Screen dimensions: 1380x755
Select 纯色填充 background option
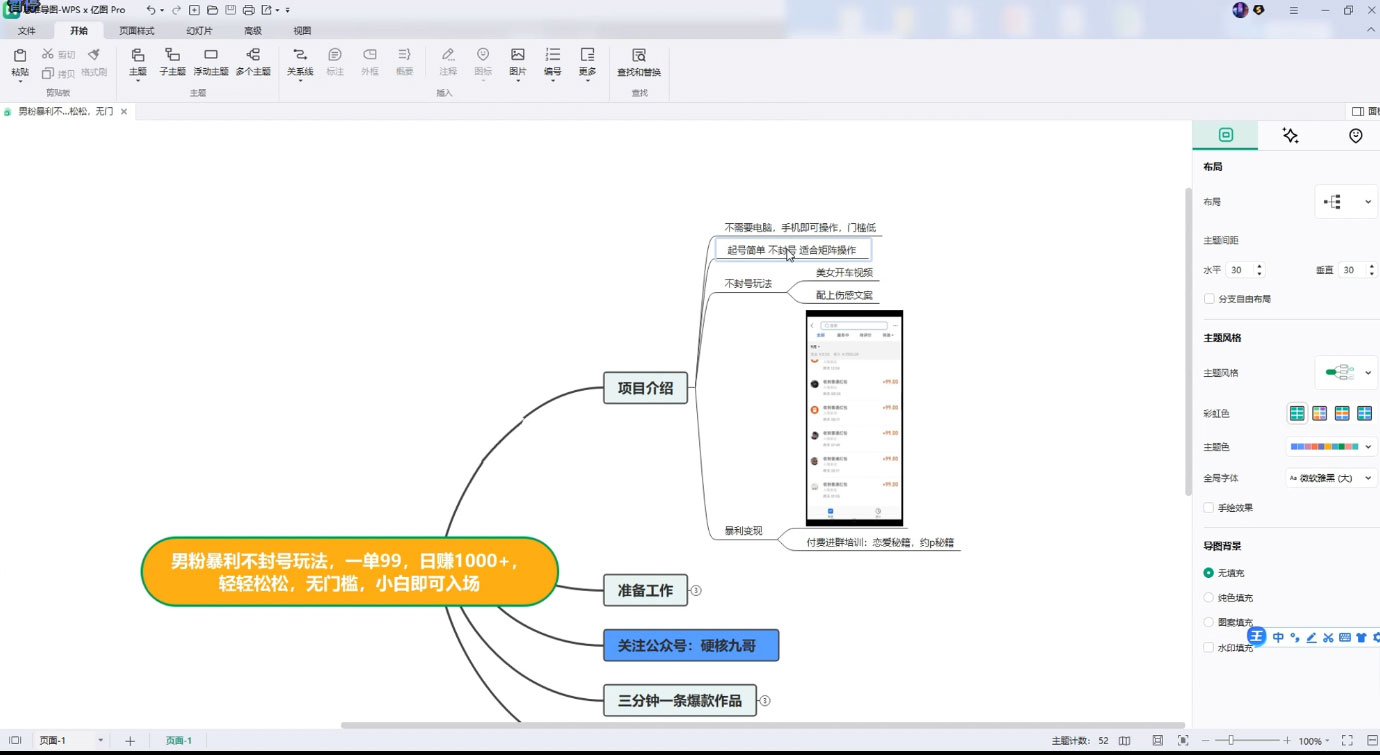click(1209, 598)
